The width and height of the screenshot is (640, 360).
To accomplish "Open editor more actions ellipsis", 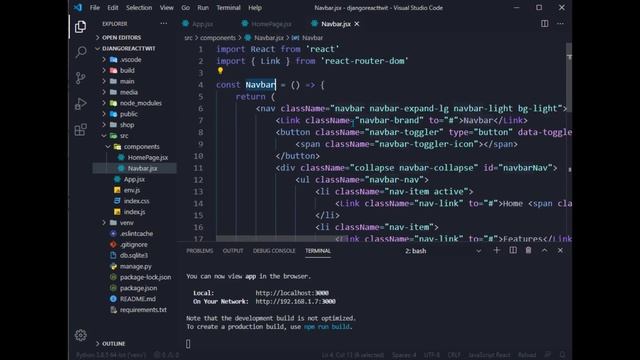I will click(x=560, y=24).
